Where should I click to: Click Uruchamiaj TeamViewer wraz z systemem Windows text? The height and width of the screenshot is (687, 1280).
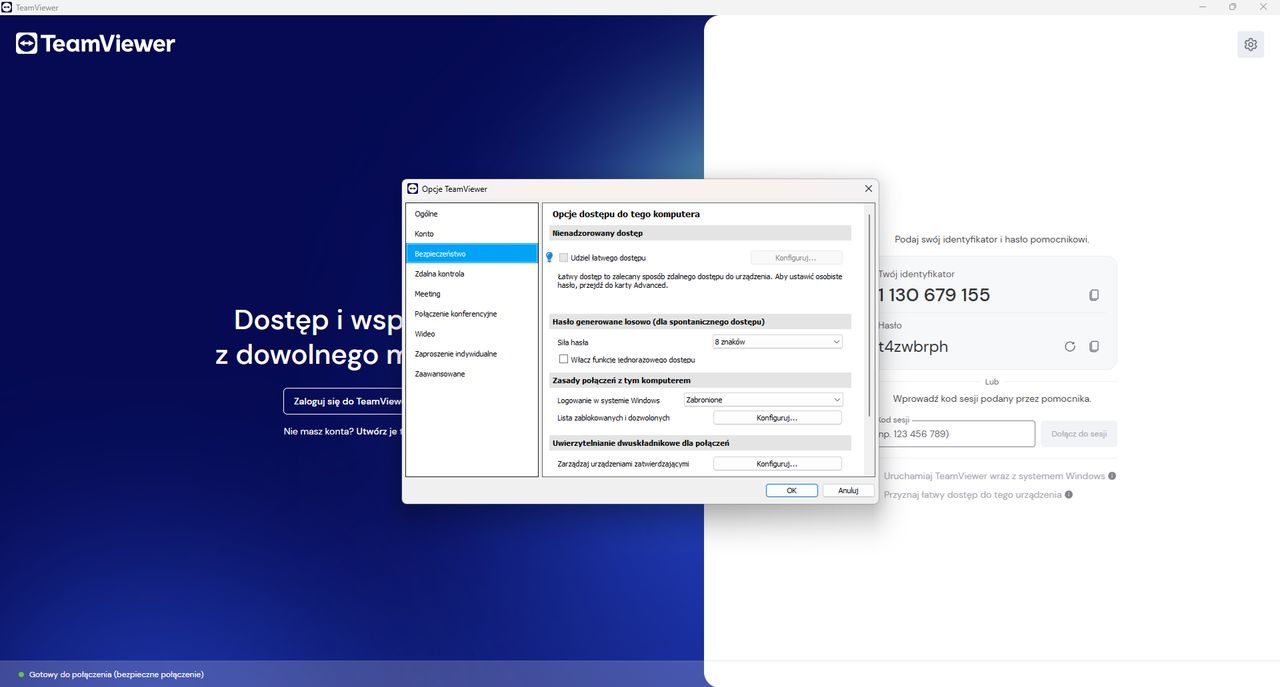coord(994,476)
